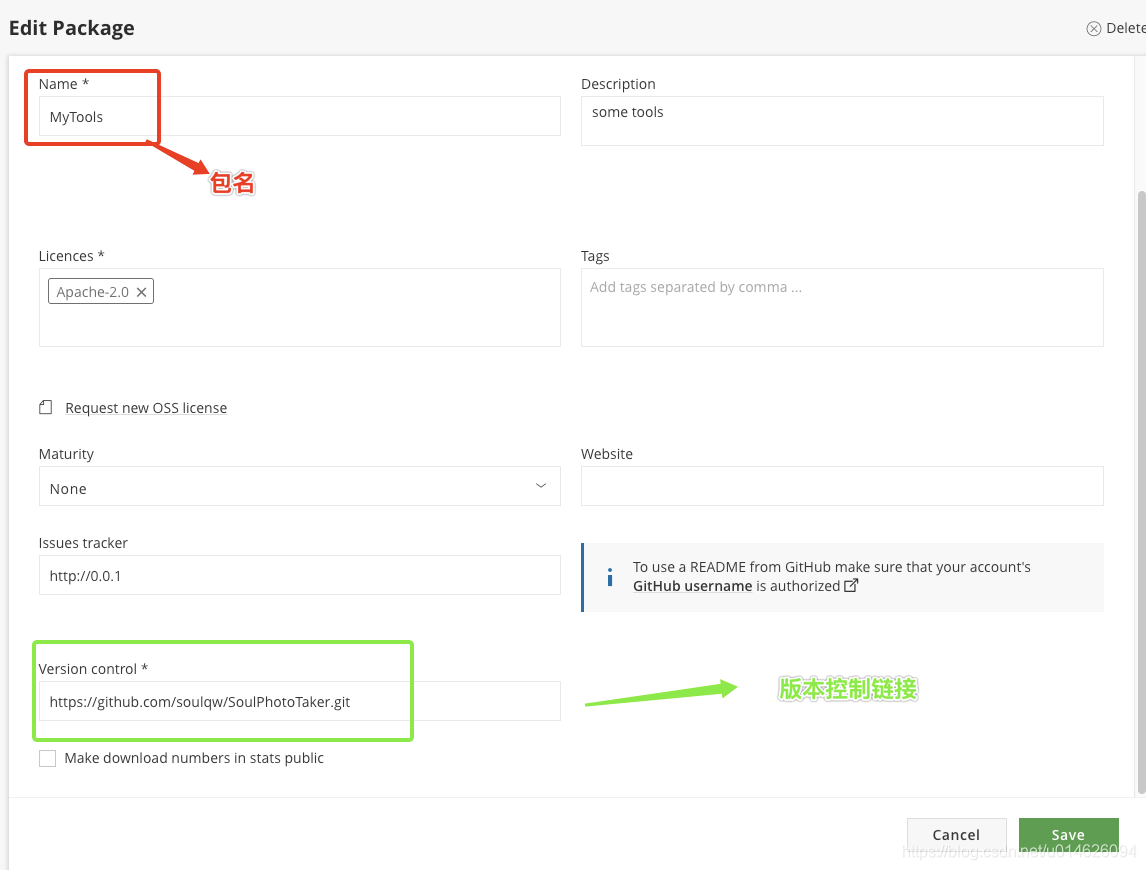This screenshot has width=1146, height=870.
Task: Cancel editing the package
Action: click(956, 834)
